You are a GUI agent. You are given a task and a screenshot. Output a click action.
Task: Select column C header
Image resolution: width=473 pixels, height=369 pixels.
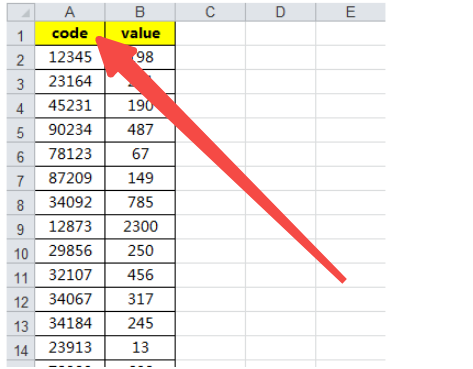210,12
